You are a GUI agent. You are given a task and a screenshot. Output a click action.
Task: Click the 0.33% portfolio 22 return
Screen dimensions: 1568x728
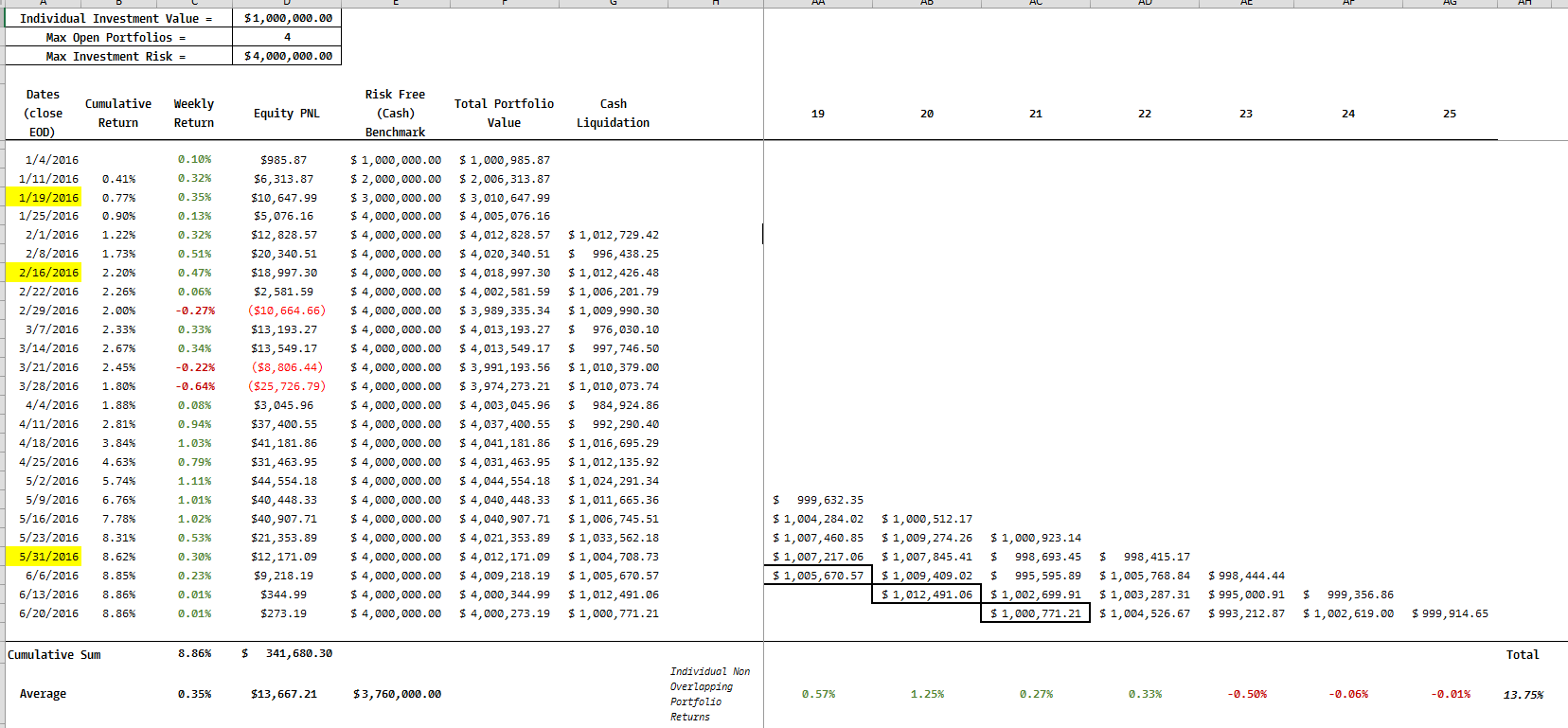click(1145, 694)
